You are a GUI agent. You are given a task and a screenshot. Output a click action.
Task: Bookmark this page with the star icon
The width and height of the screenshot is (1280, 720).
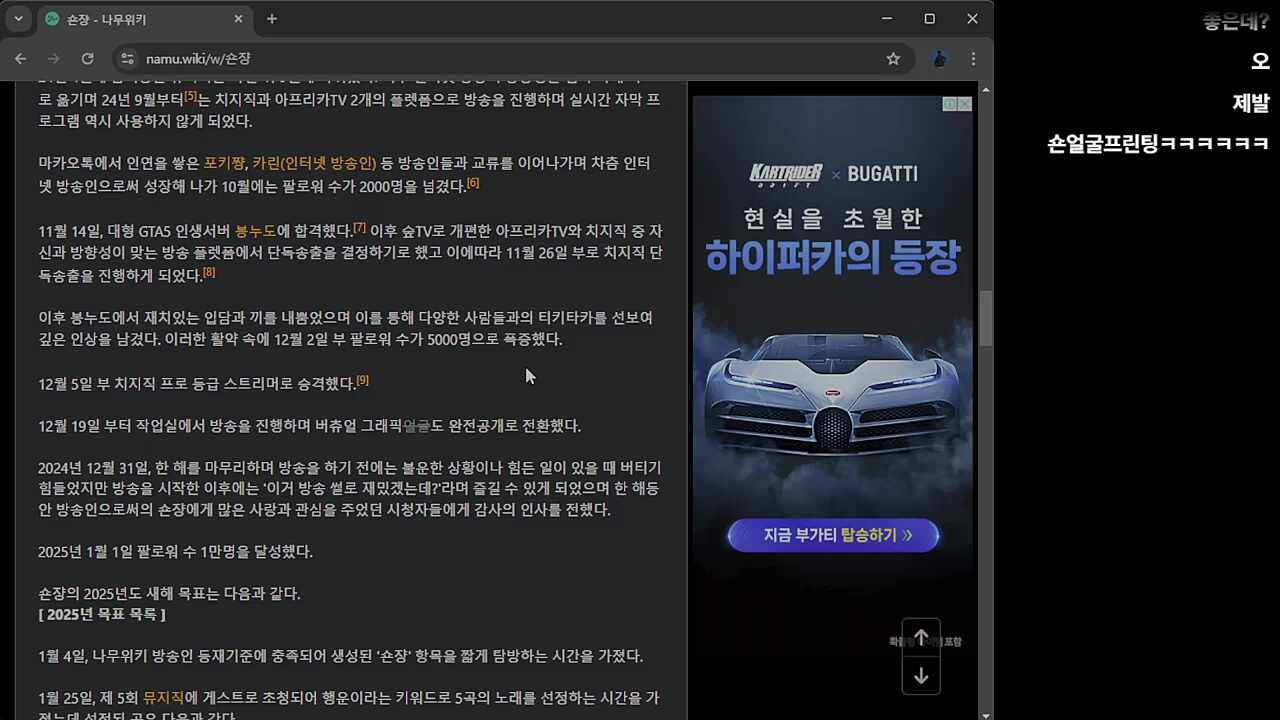(893, 59)
